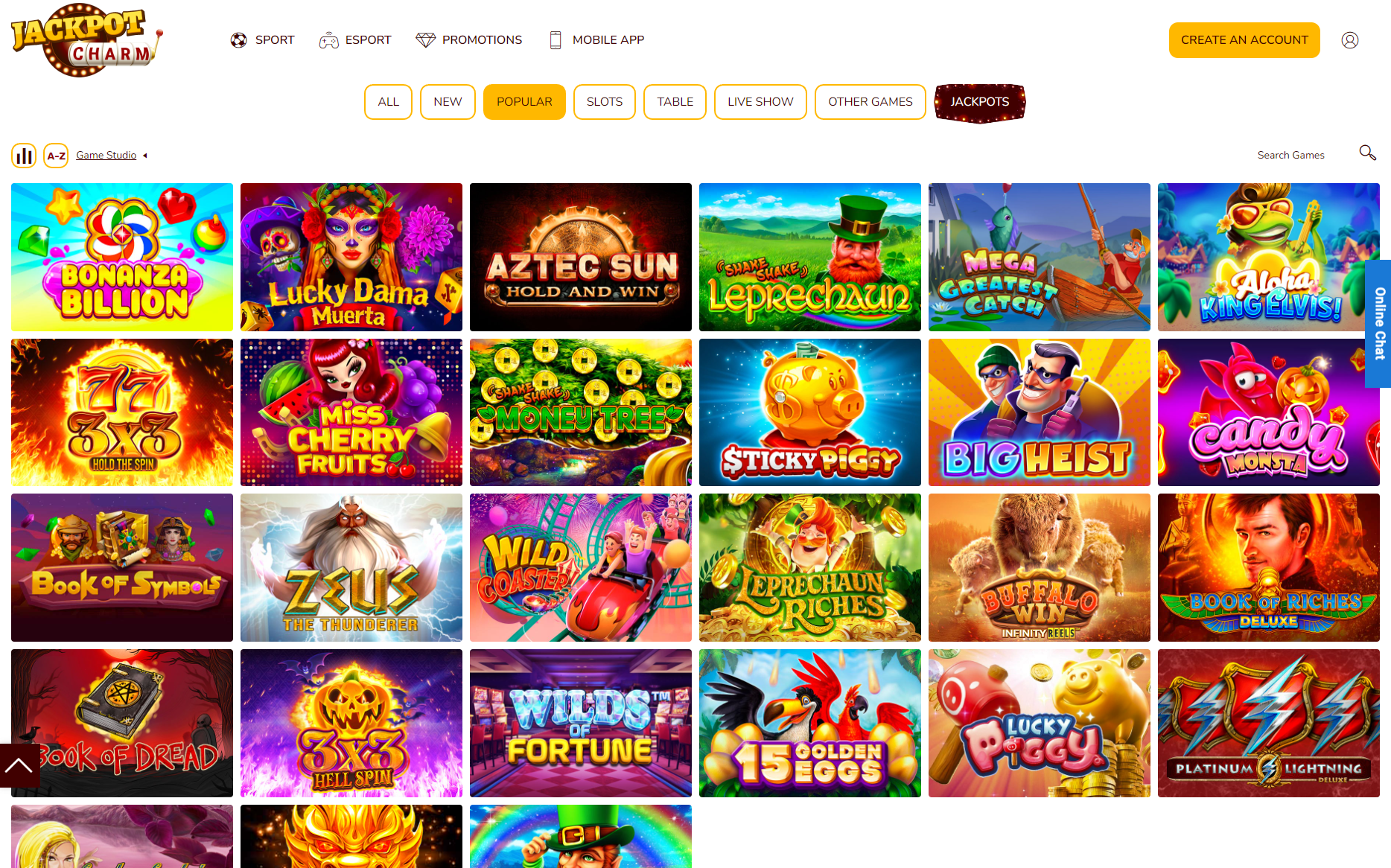Switch to the SLOTS tab
Screen dimensions: 1391x868
[604, 102]
